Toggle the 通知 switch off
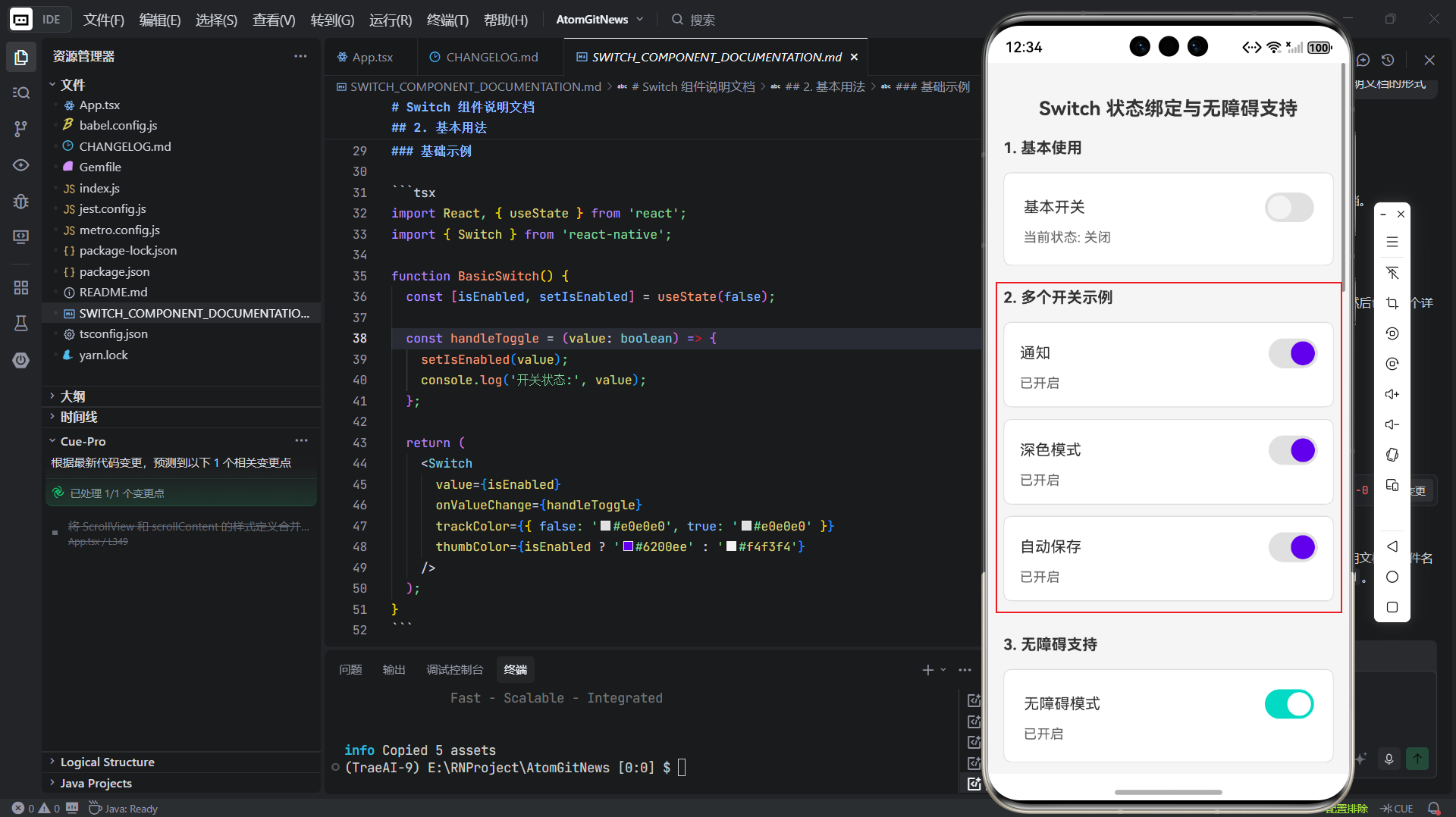The image size is (1456, 817). tap(1293, 353)
